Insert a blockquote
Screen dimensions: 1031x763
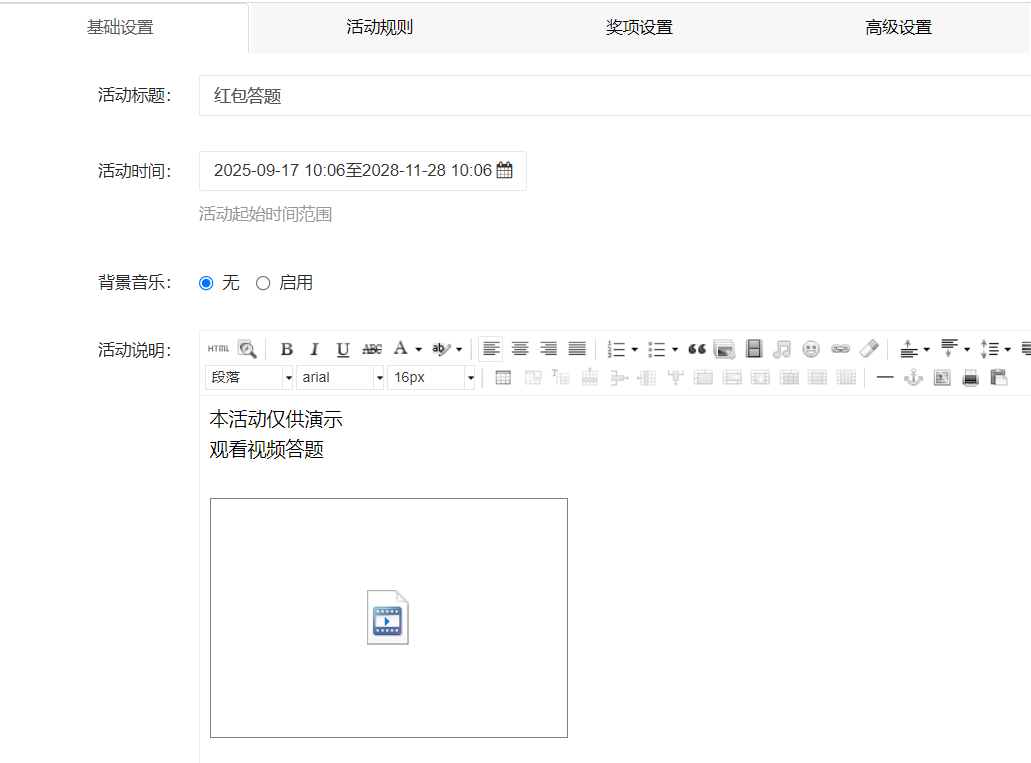click(x=697, y=349)
